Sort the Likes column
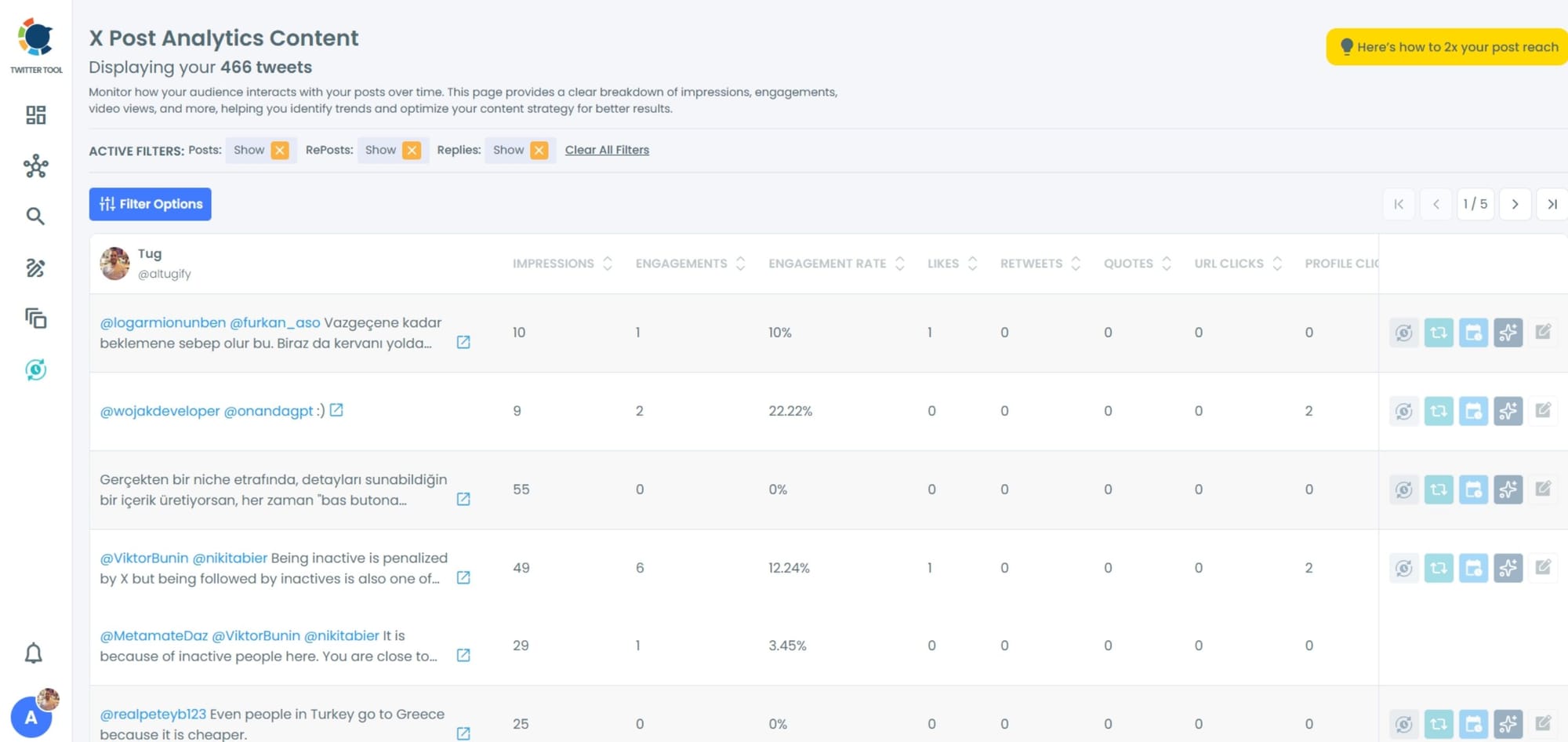The height and width of the screenshot is (742, 1568). [973, 264]
